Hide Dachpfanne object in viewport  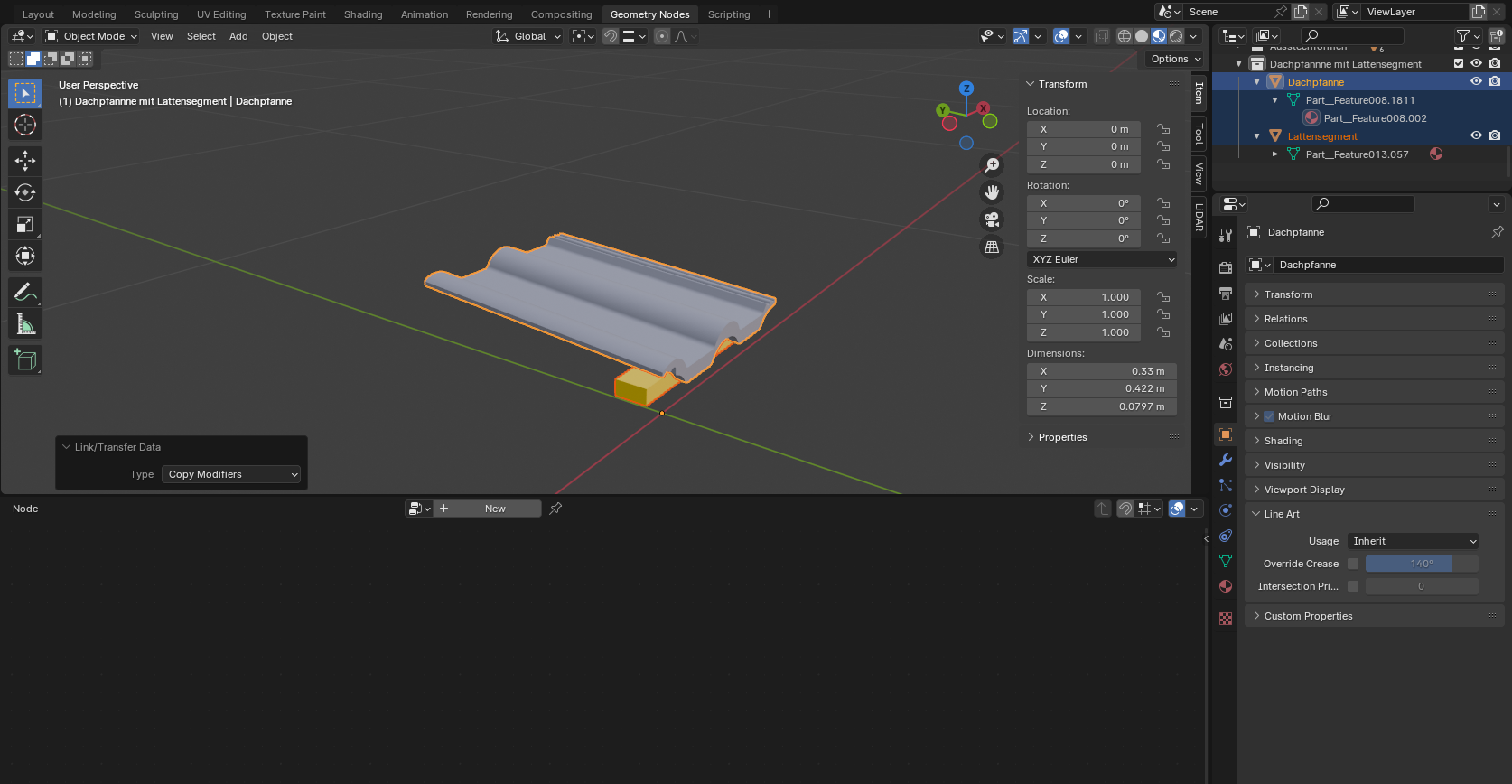(1476, 81)
